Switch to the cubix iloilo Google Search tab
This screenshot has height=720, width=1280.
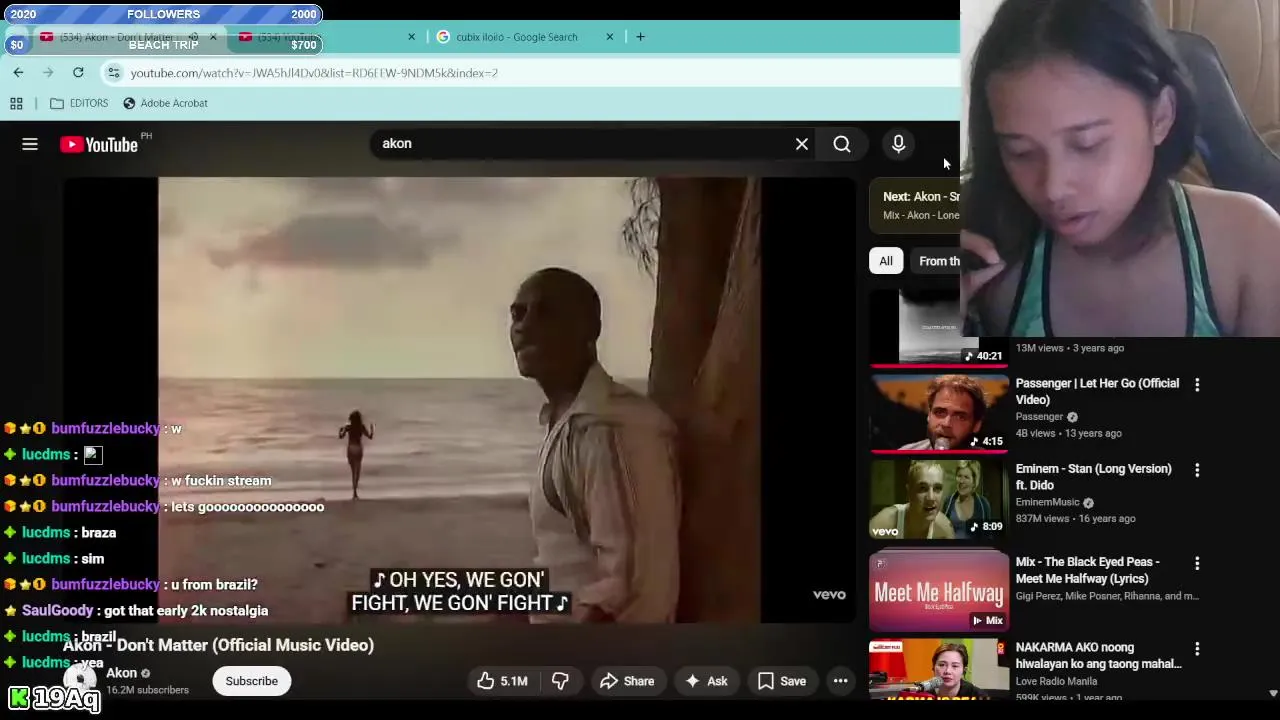tap(516, 37)
